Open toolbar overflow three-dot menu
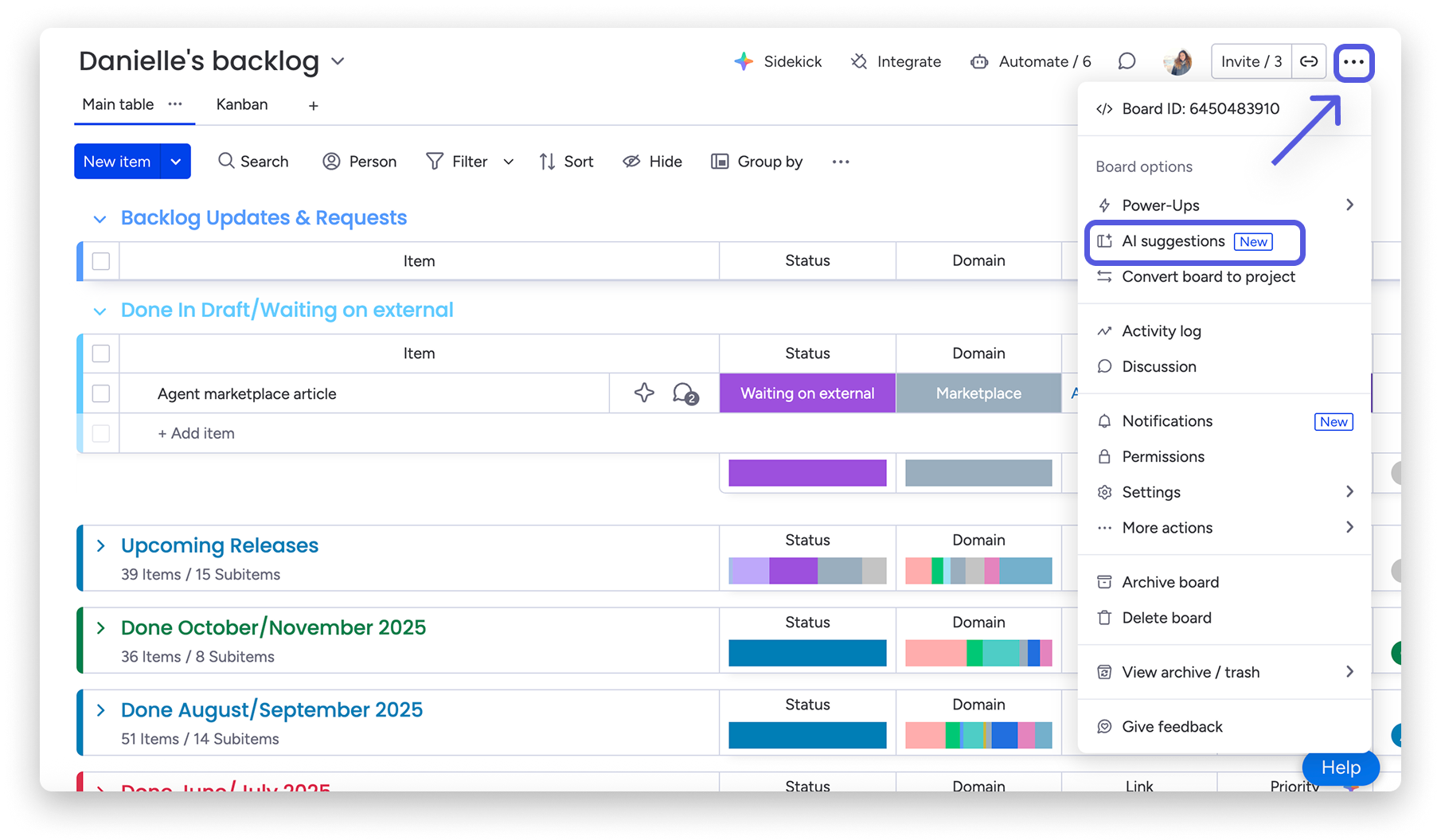The height and width of the screenshot is (840, 1441). (841, 162)
